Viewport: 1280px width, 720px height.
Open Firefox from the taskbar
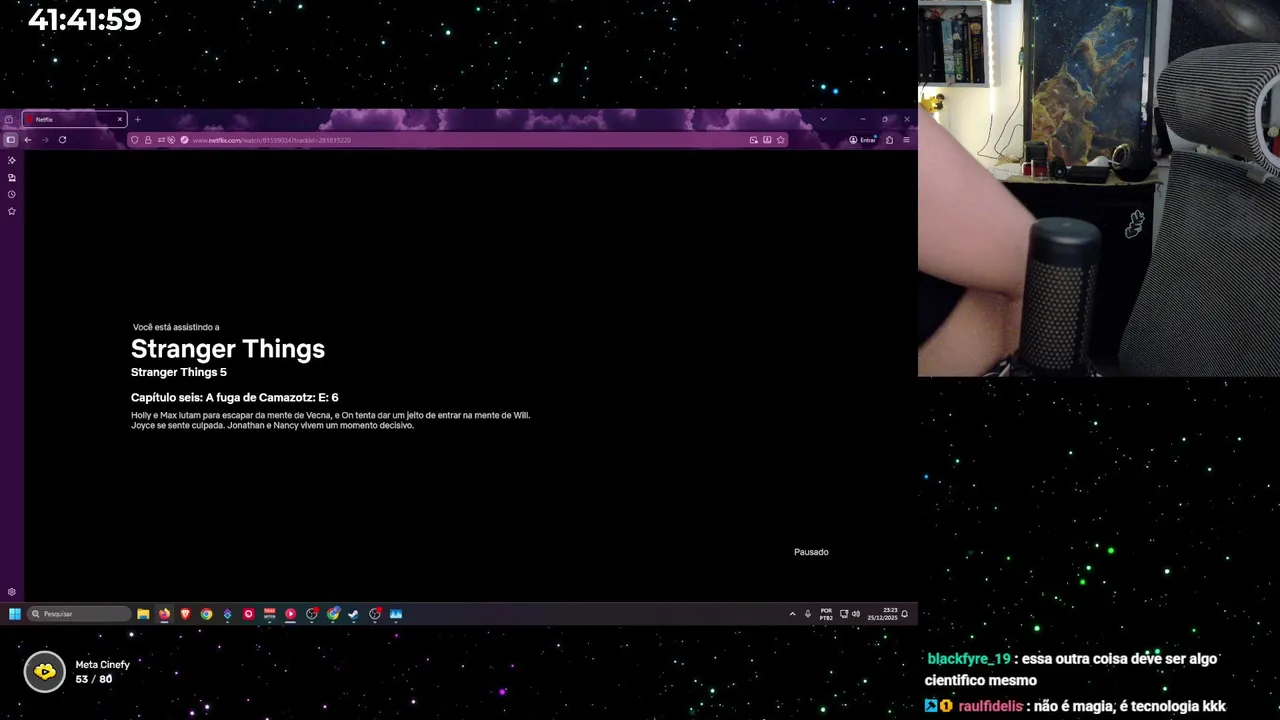[x=164, y=614]
